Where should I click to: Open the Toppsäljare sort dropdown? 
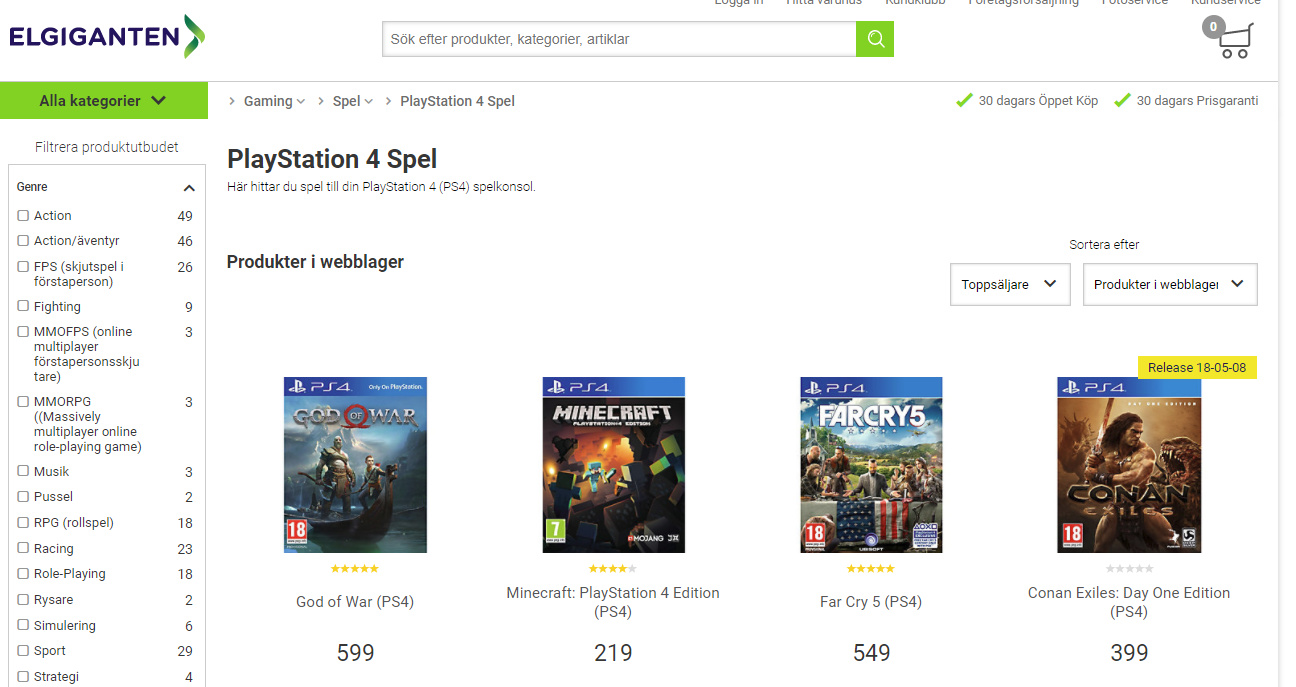tap(1010, 284)
